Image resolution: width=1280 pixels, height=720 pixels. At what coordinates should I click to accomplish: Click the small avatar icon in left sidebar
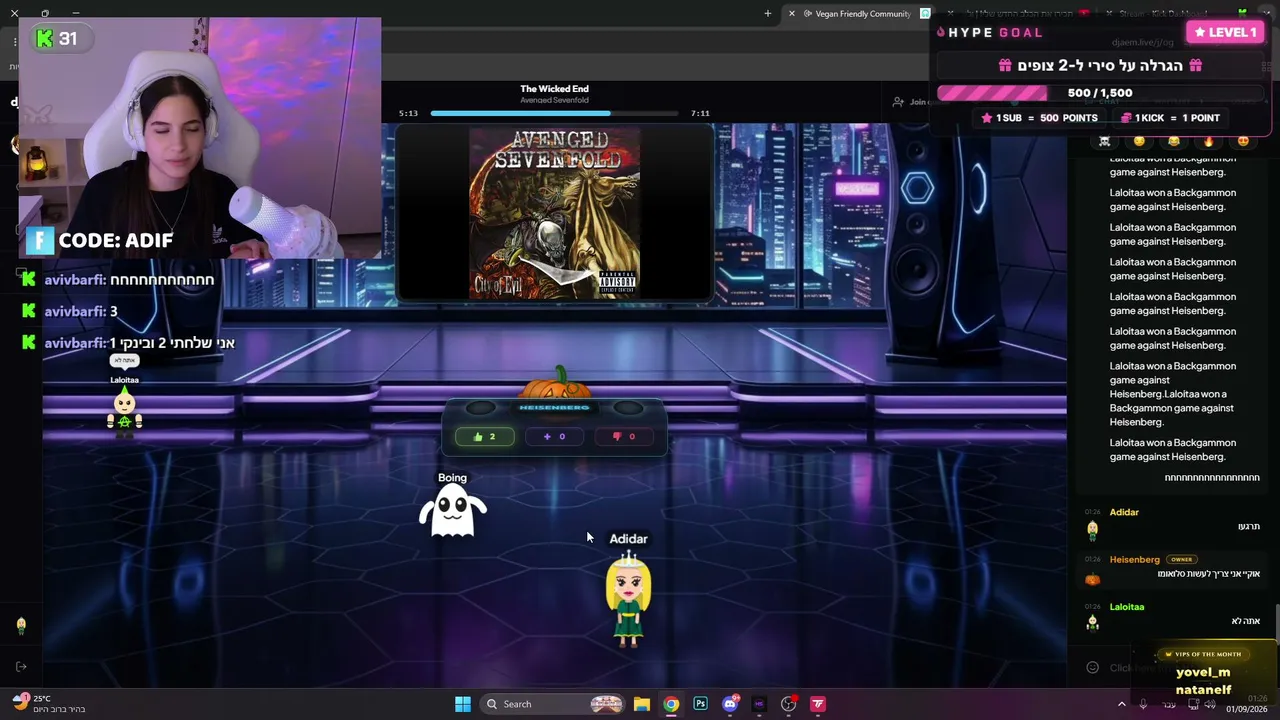pos(21,626)
